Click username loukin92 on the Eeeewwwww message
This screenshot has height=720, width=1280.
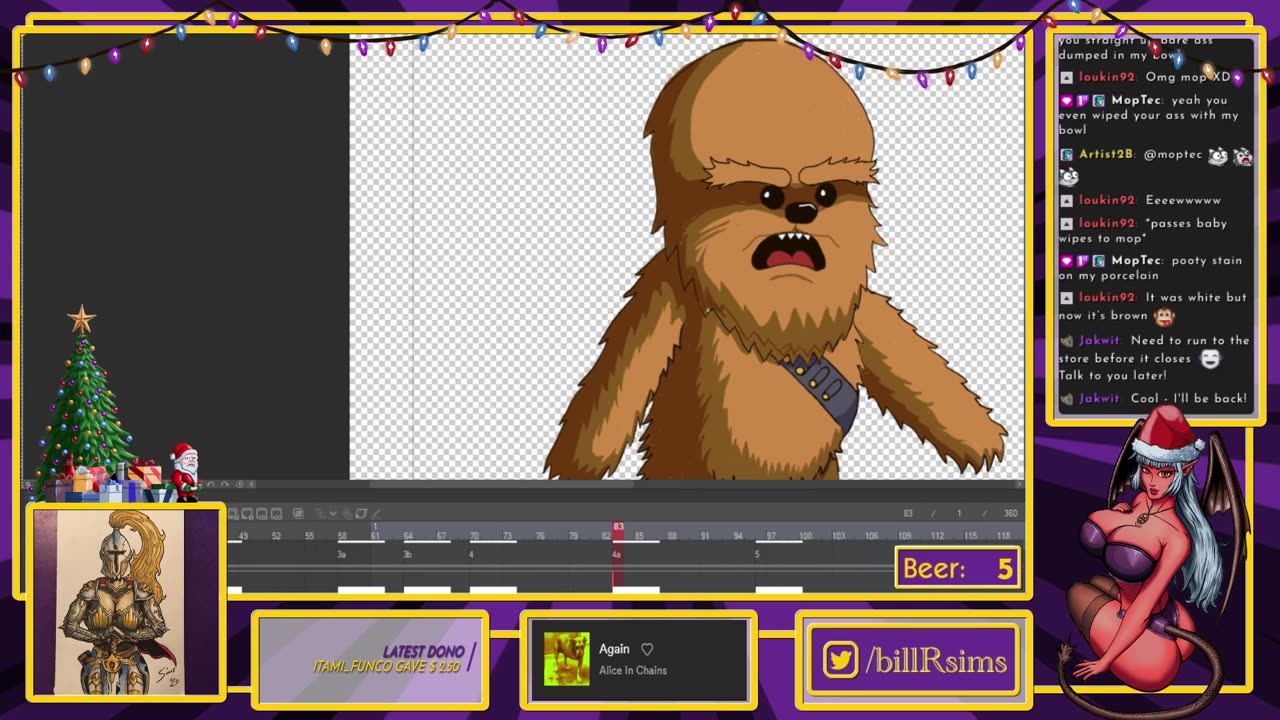[x=1106, y=200]
